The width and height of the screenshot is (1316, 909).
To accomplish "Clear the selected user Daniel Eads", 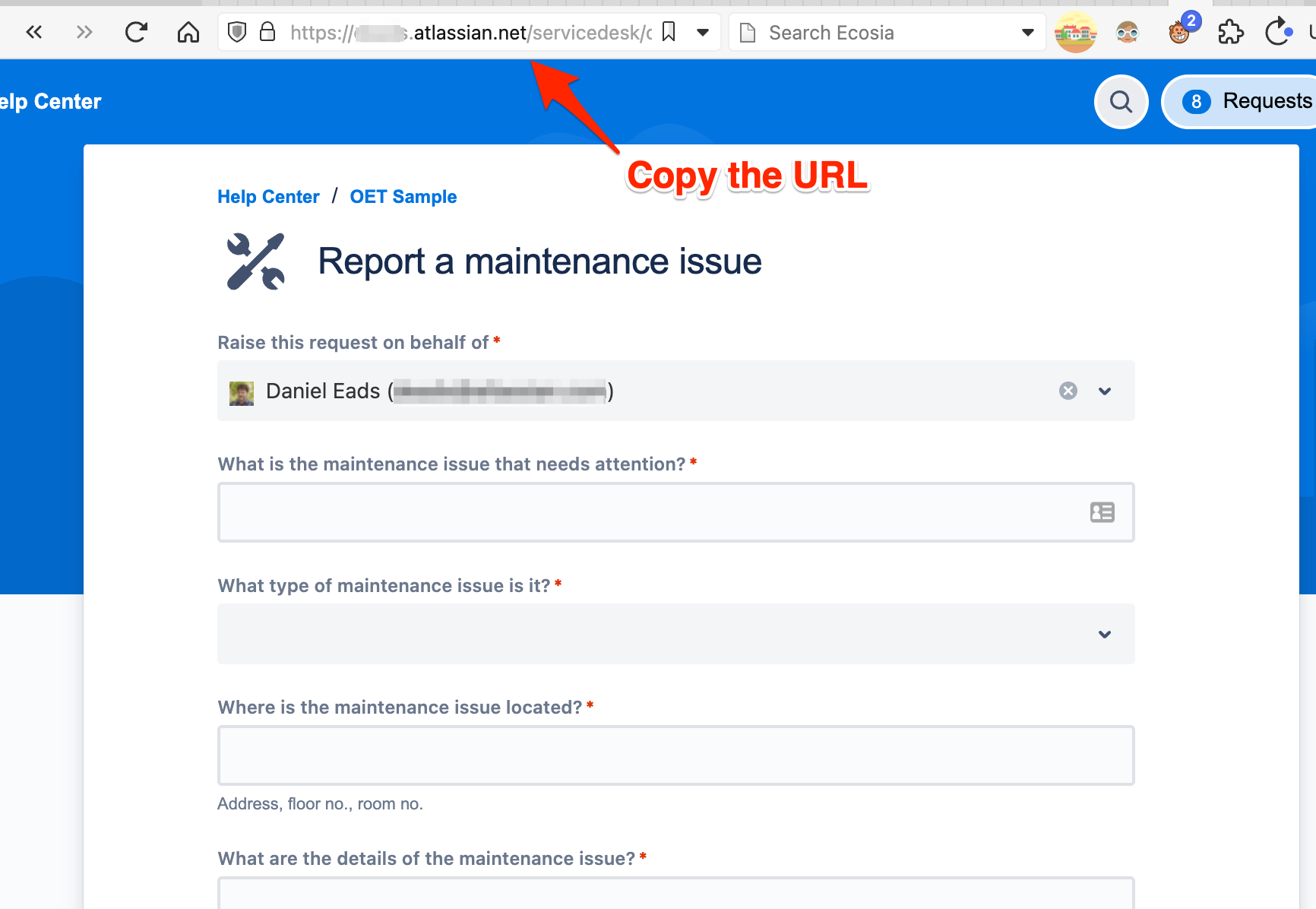I will [x=1068, y=391].
